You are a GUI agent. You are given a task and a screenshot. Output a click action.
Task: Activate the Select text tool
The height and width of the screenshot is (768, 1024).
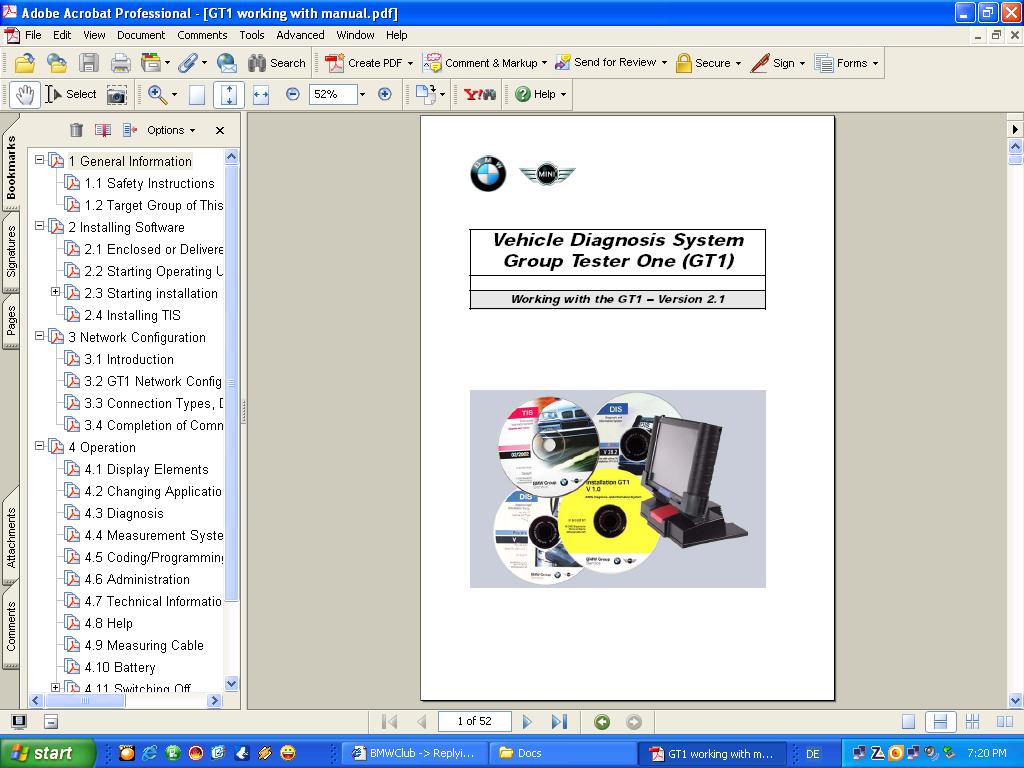[72, 95]
